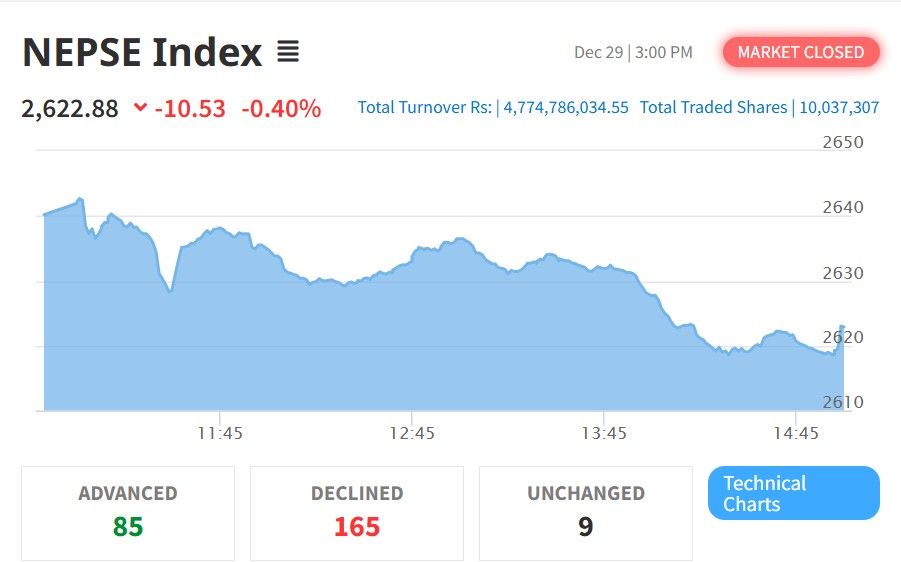Image resolution: width=901 pixels, height=562 pixels.
Task: Click the turnover amount 4,774,786,034.55
Action: pyautogui.click(x=566, y=107)
